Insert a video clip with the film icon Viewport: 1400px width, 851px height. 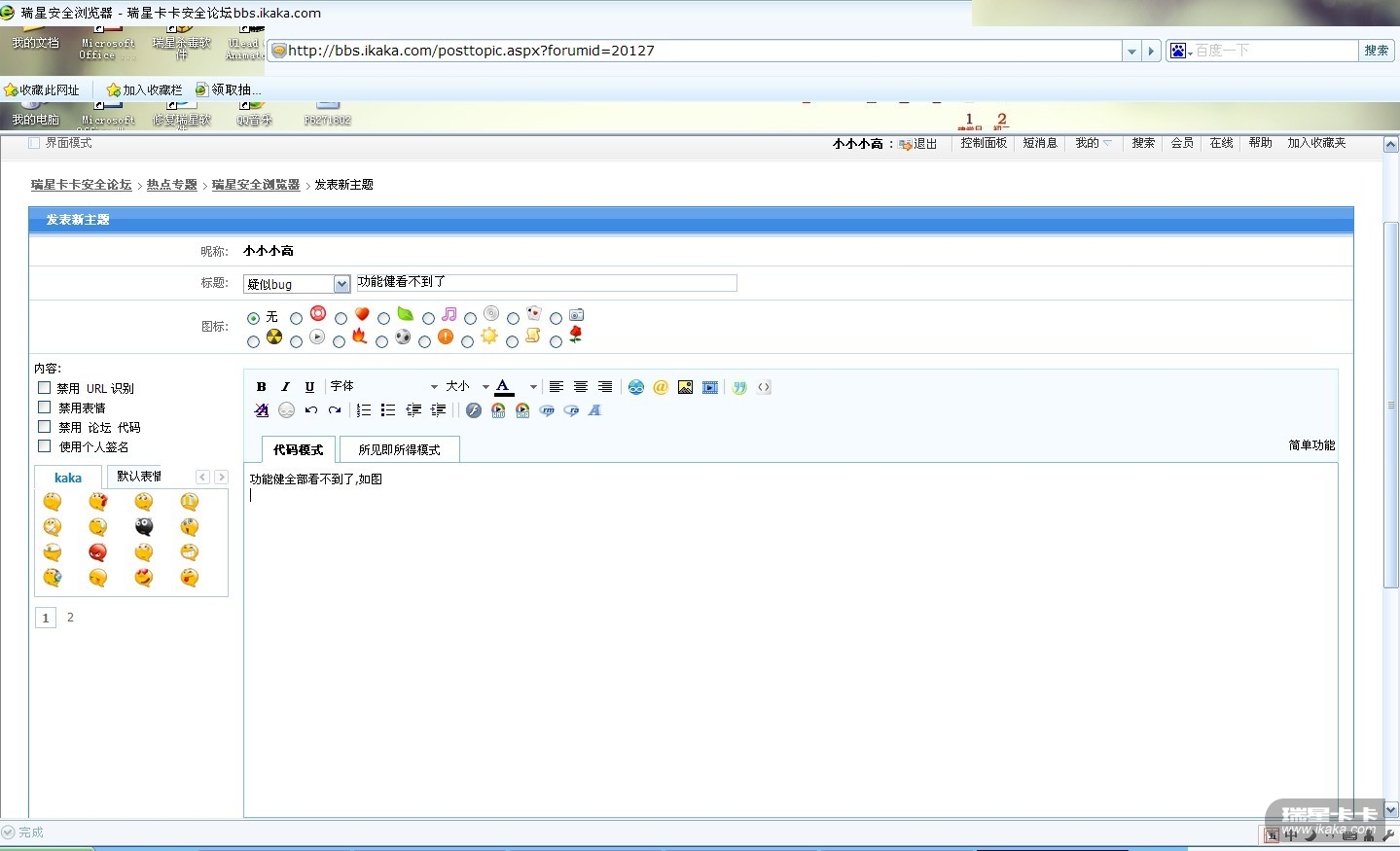click(x=710, y=387)
